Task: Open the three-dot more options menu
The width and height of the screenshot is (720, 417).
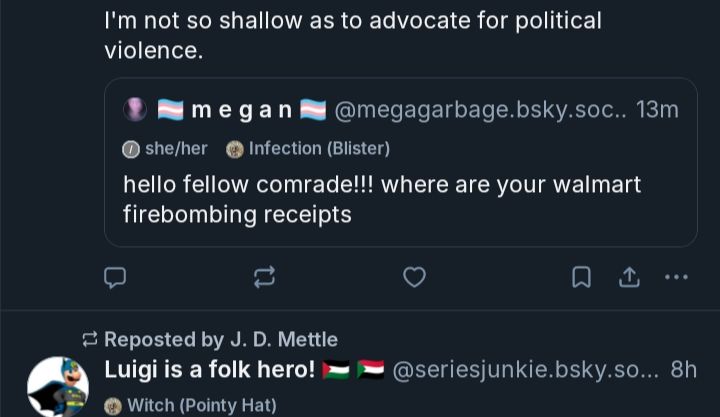Action: tap(677, 277)
